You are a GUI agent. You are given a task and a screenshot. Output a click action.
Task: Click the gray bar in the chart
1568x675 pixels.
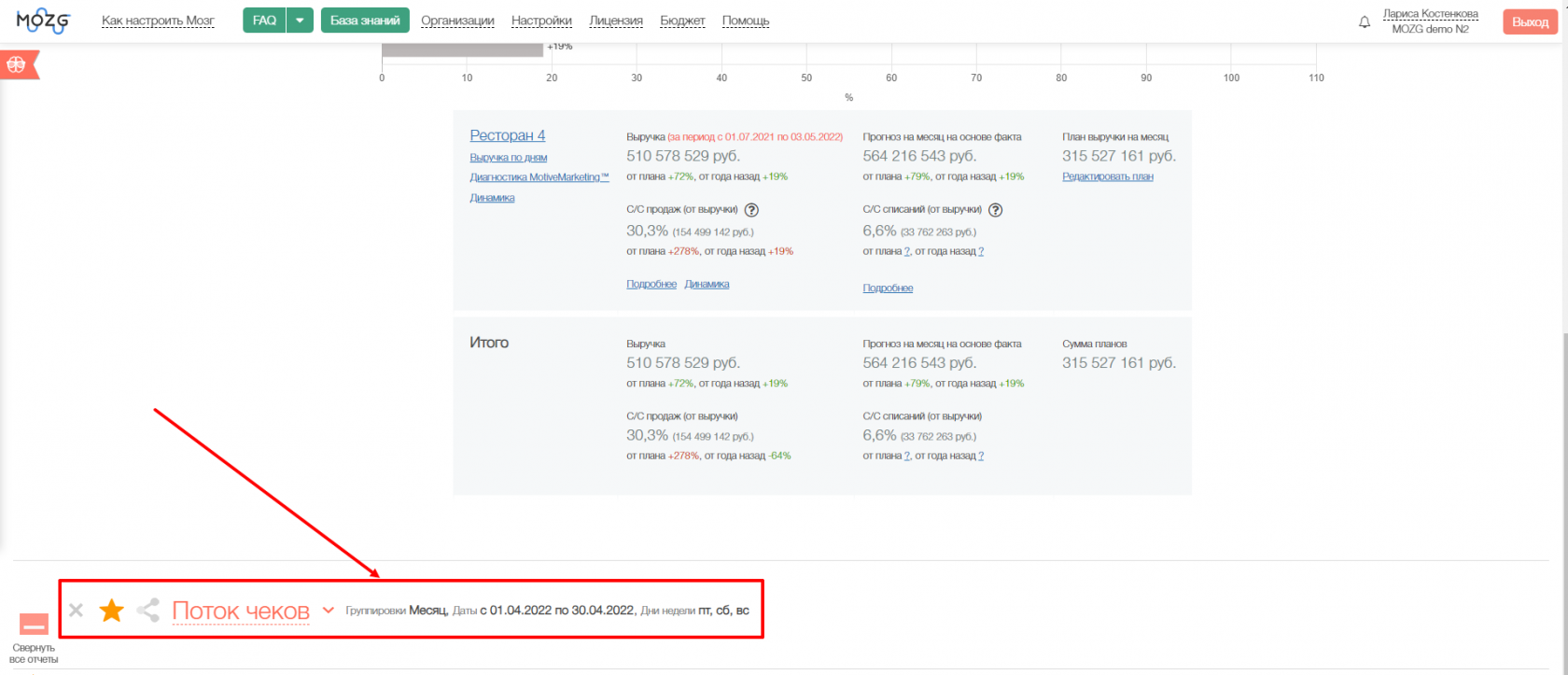462,49
